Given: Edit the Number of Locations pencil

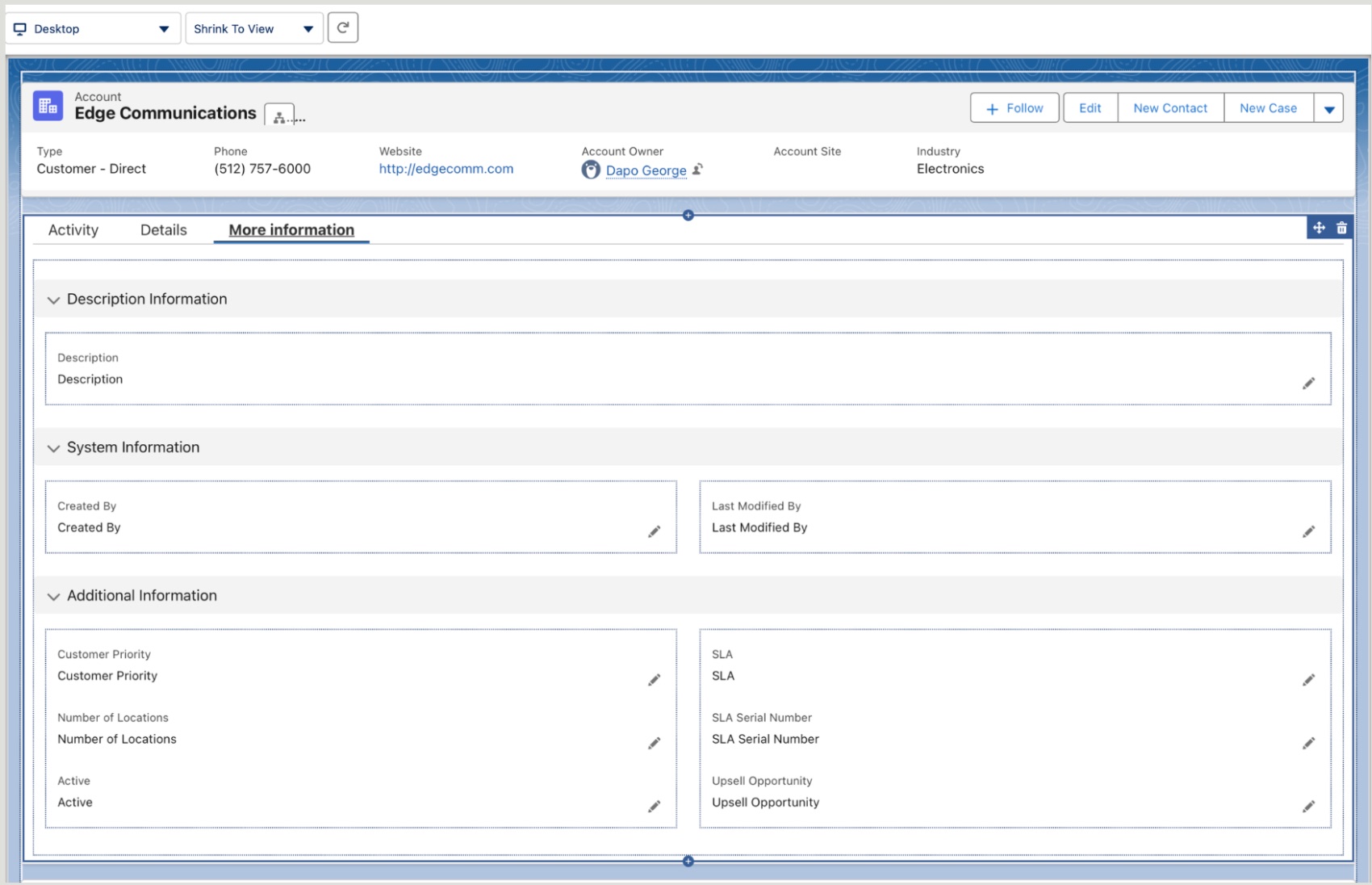Looking at the screenshot, I should (654, 743).
